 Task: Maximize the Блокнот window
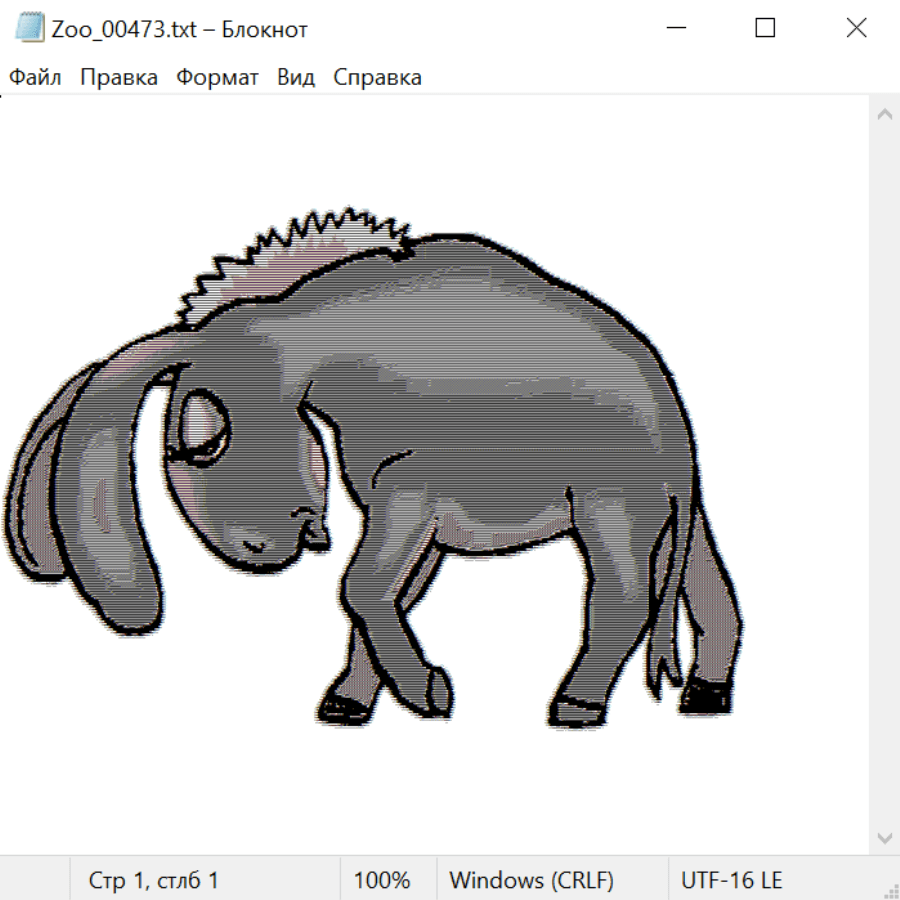point(765,28)
